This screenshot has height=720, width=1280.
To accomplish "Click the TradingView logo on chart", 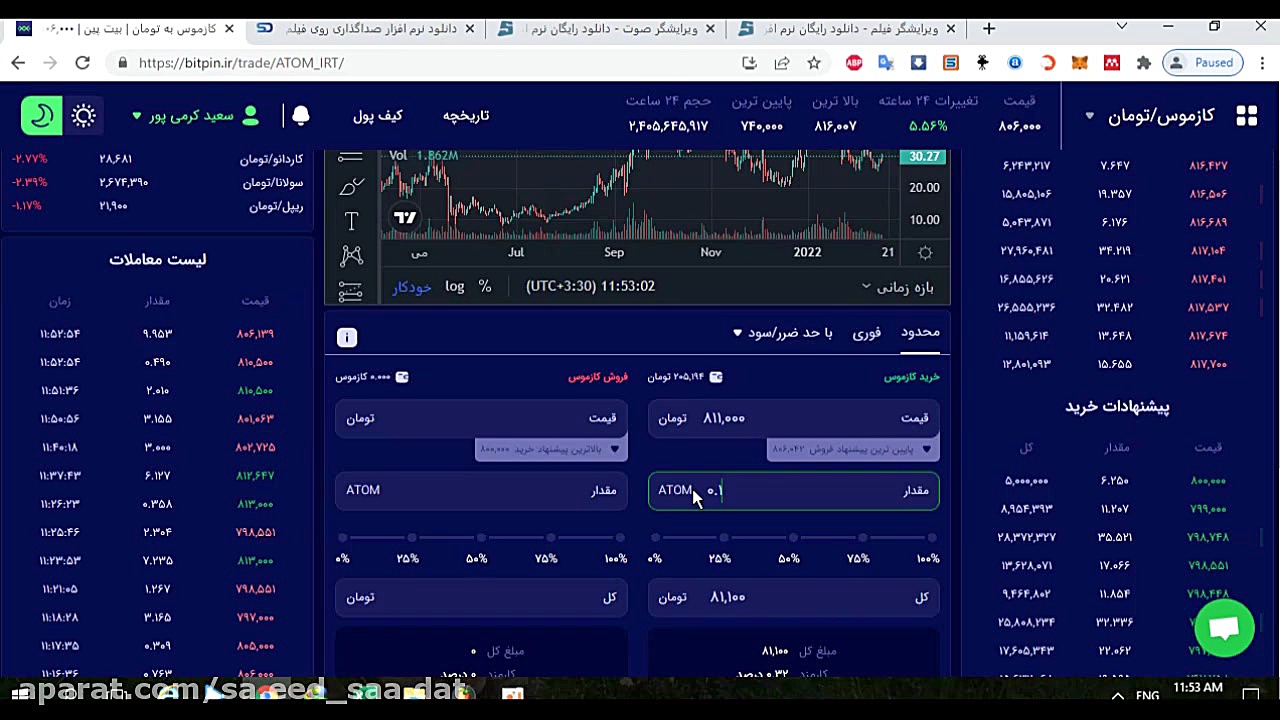I will [x=405, y=217].
